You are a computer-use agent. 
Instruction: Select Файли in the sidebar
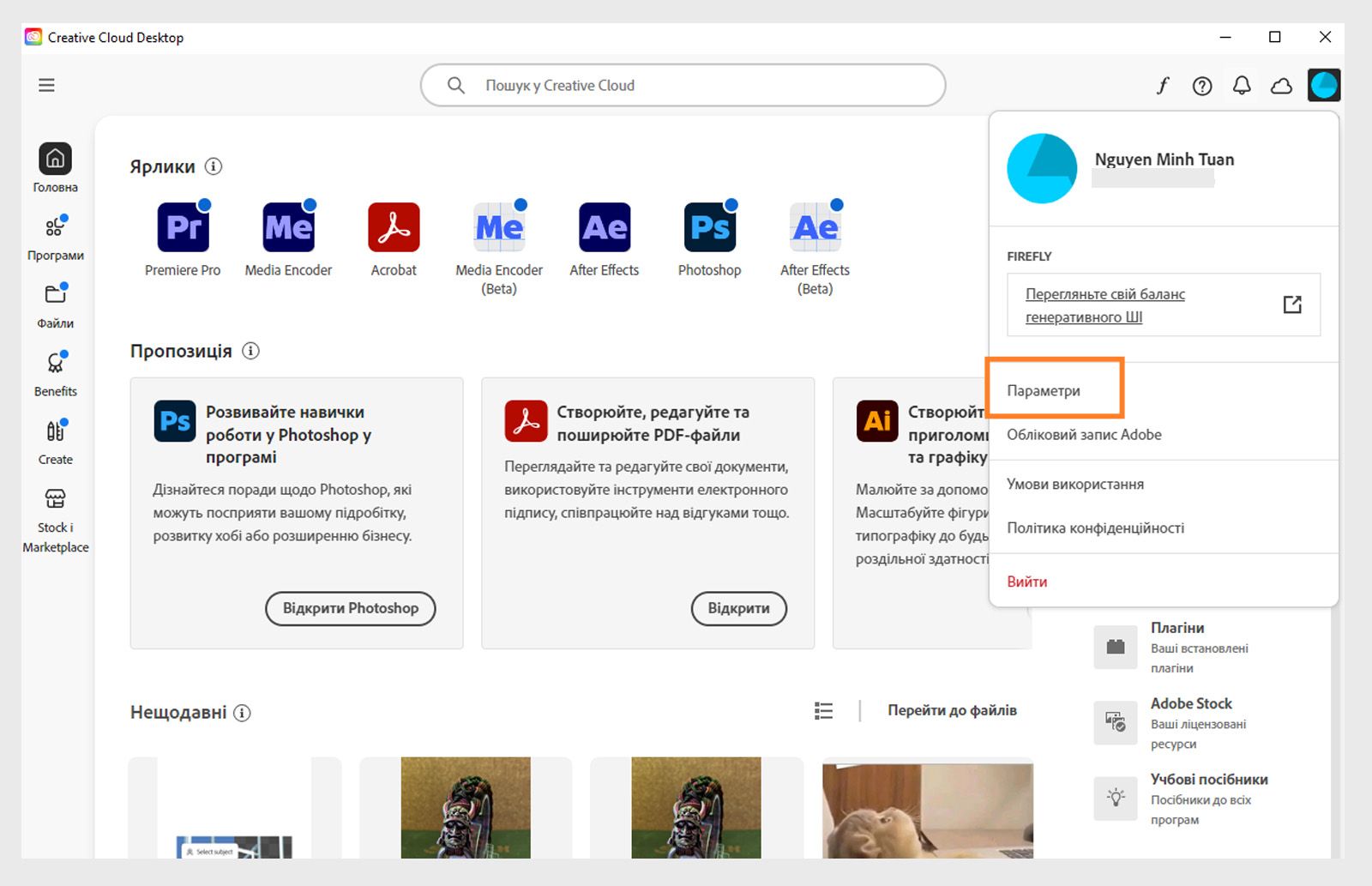[x=55, y=304]
